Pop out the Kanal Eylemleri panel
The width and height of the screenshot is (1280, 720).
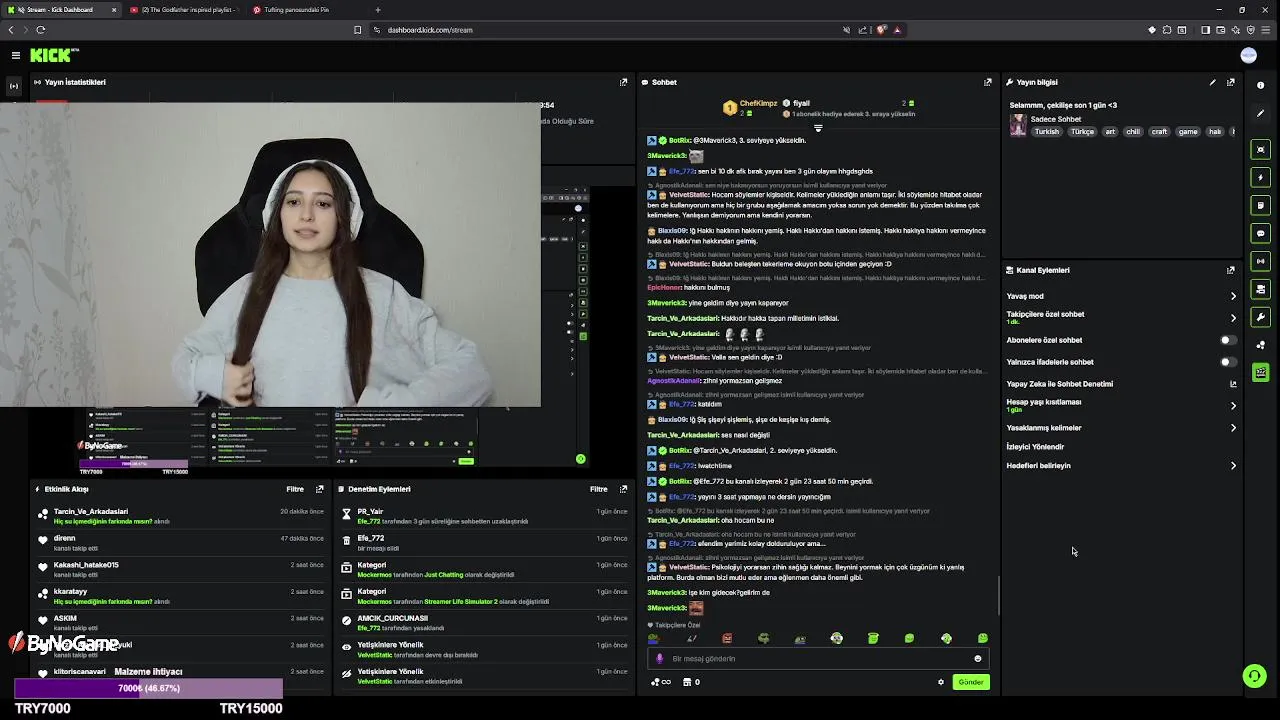click(x=1230, y=270)
